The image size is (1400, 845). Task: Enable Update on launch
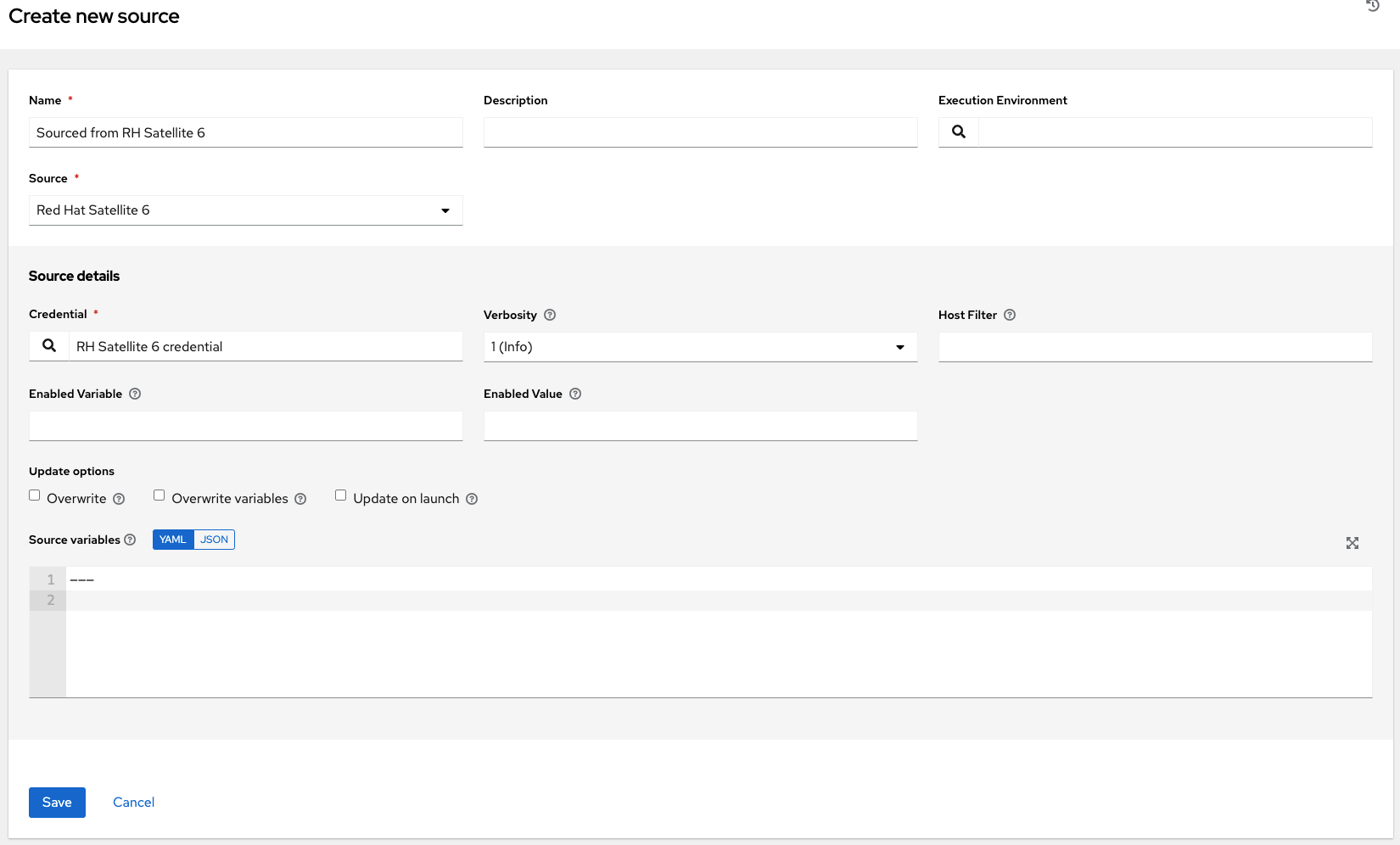tap(340, 495)
